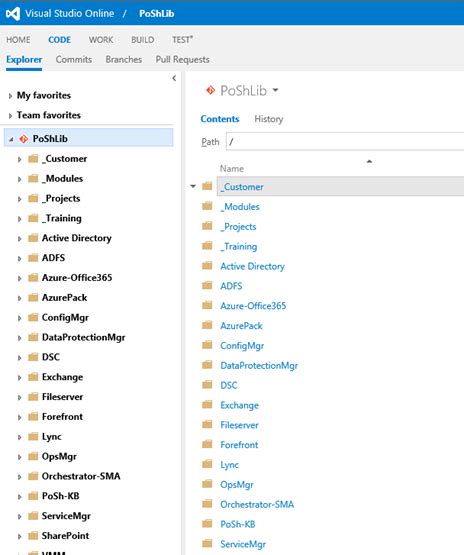464x555 pixels.
Task: Select Azure-Office365 in the folder tree
Action: point(77,278)
